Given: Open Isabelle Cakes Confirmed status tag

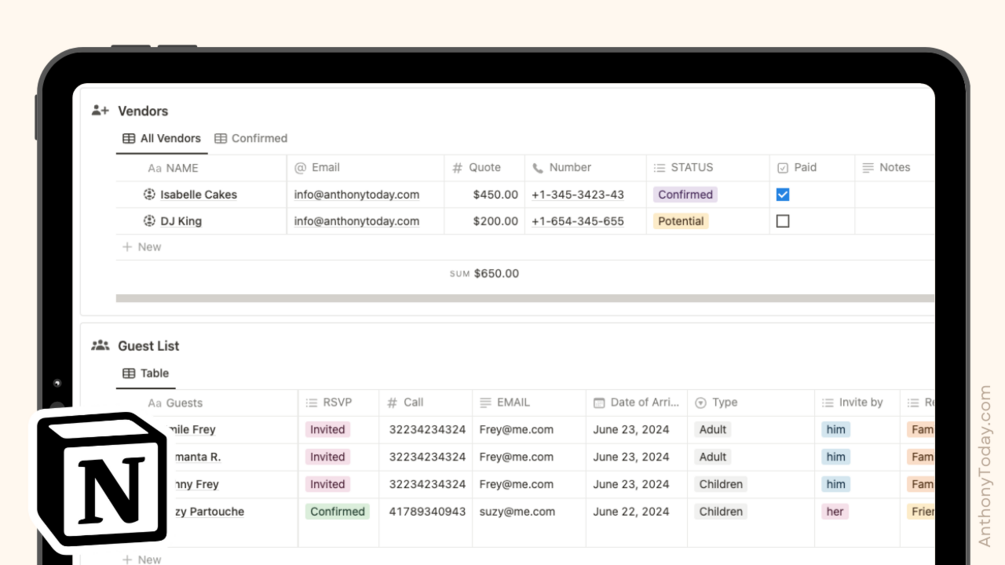Looking at the screenshot, I should [x=685, y=195].
